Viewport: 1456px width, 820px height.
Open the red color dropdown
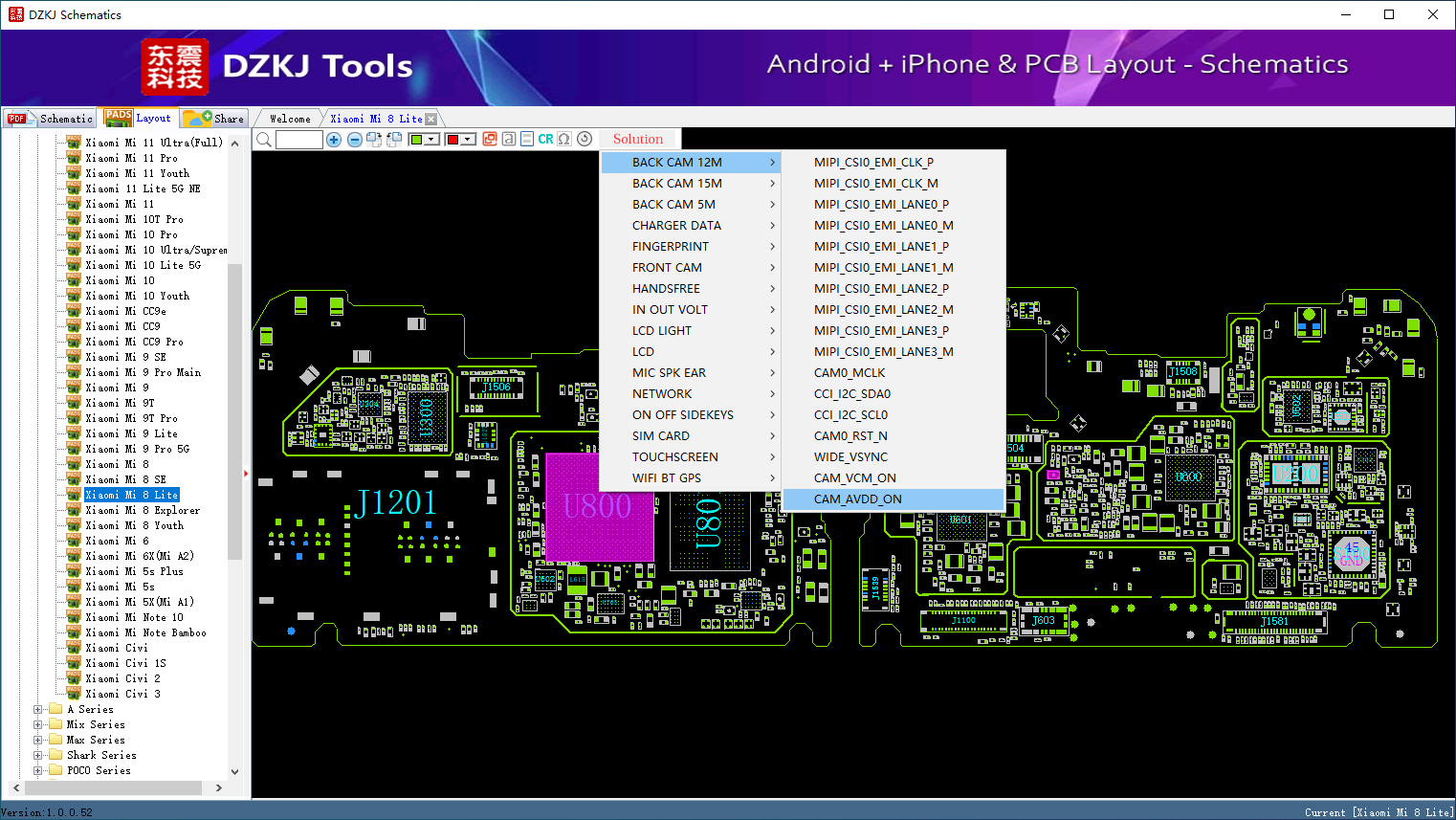[469, 140]
